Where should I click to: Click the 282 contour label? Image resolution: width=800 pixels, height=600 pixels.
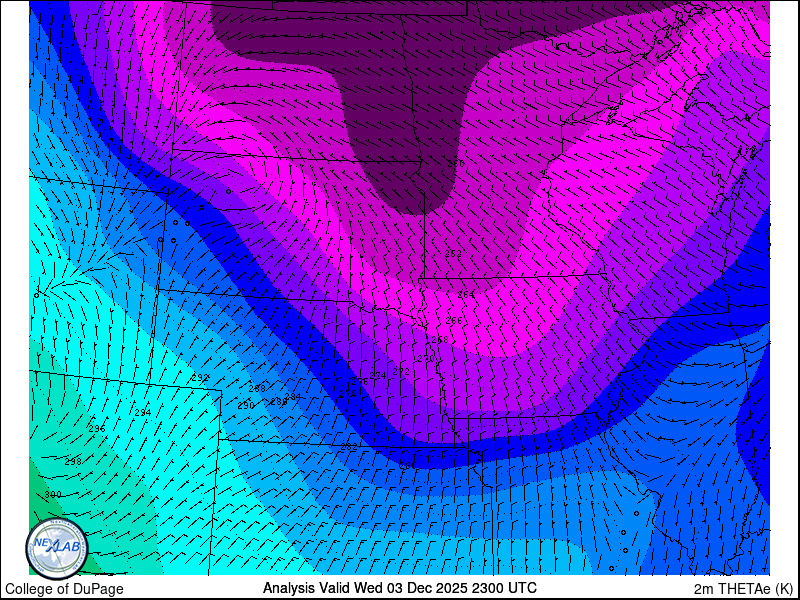point(349,446)
